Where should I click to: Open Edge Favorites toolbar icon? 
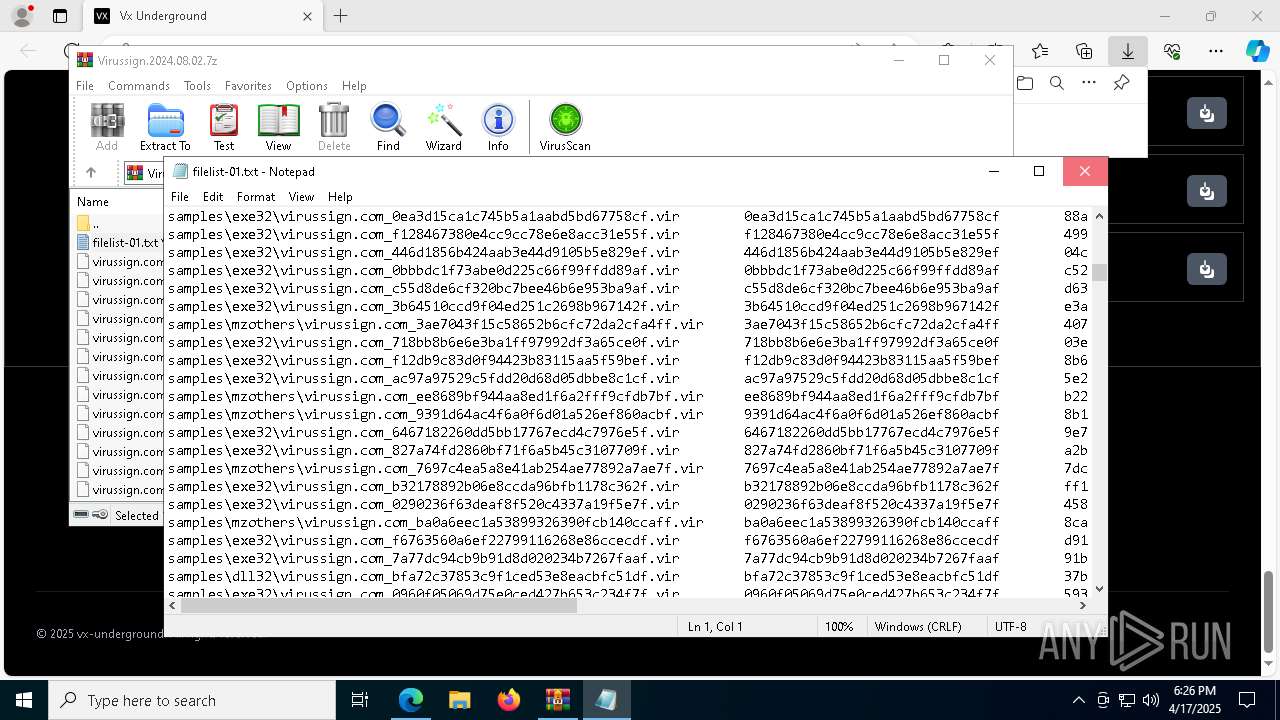(1040, 51)
